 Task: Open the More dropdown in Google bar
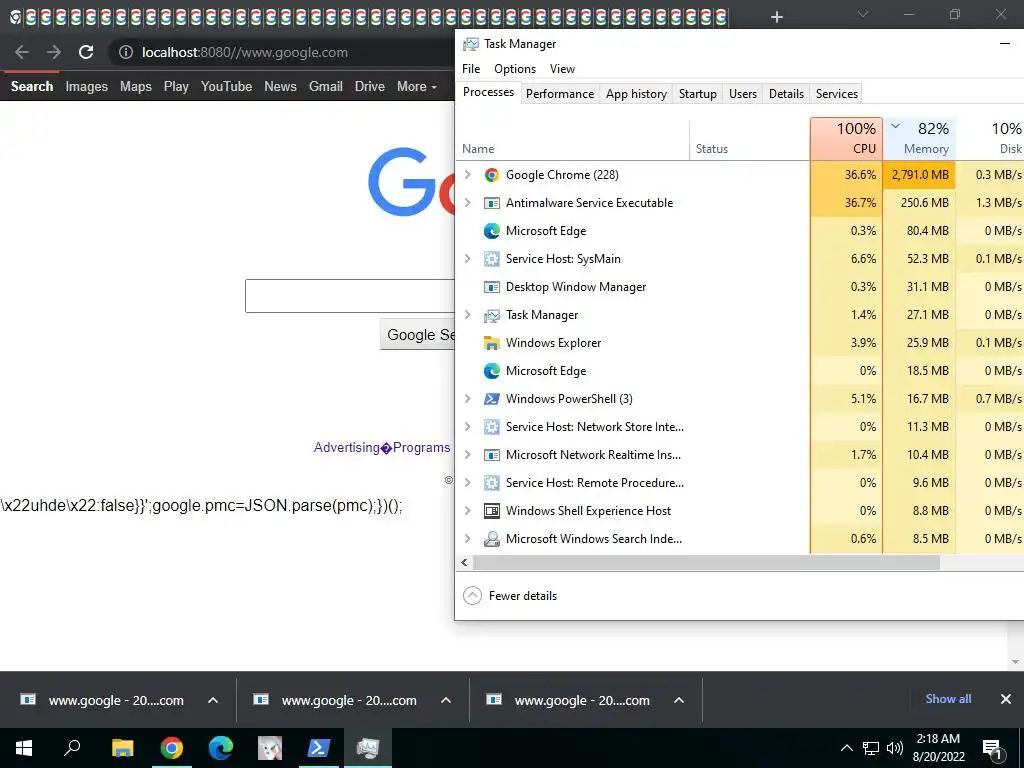click(x=417, y=86)
